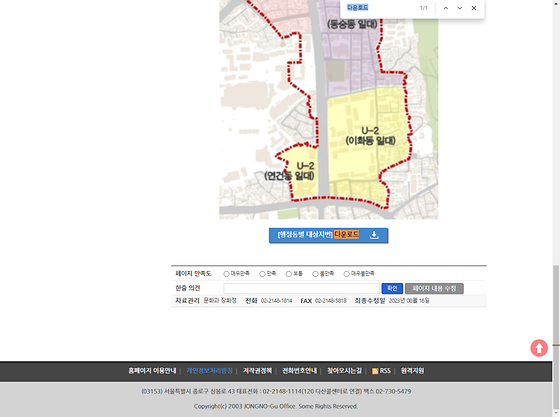
Task: Click the red scroll-to-top arrow button
Action: pyautogui.click(x=539, y=348)
